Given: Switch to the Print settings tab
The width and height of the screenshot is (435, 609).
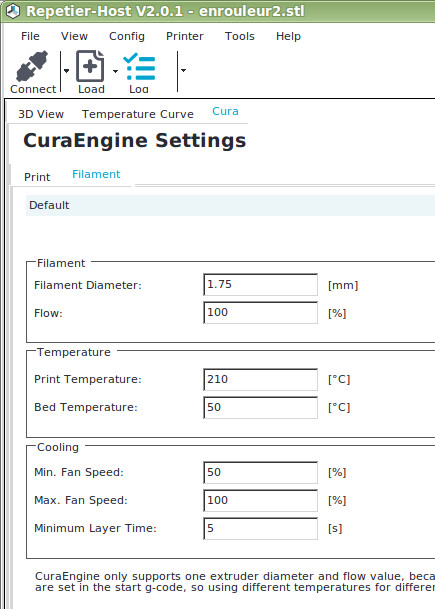Looking at the screenshot, I should coord(37,177).
